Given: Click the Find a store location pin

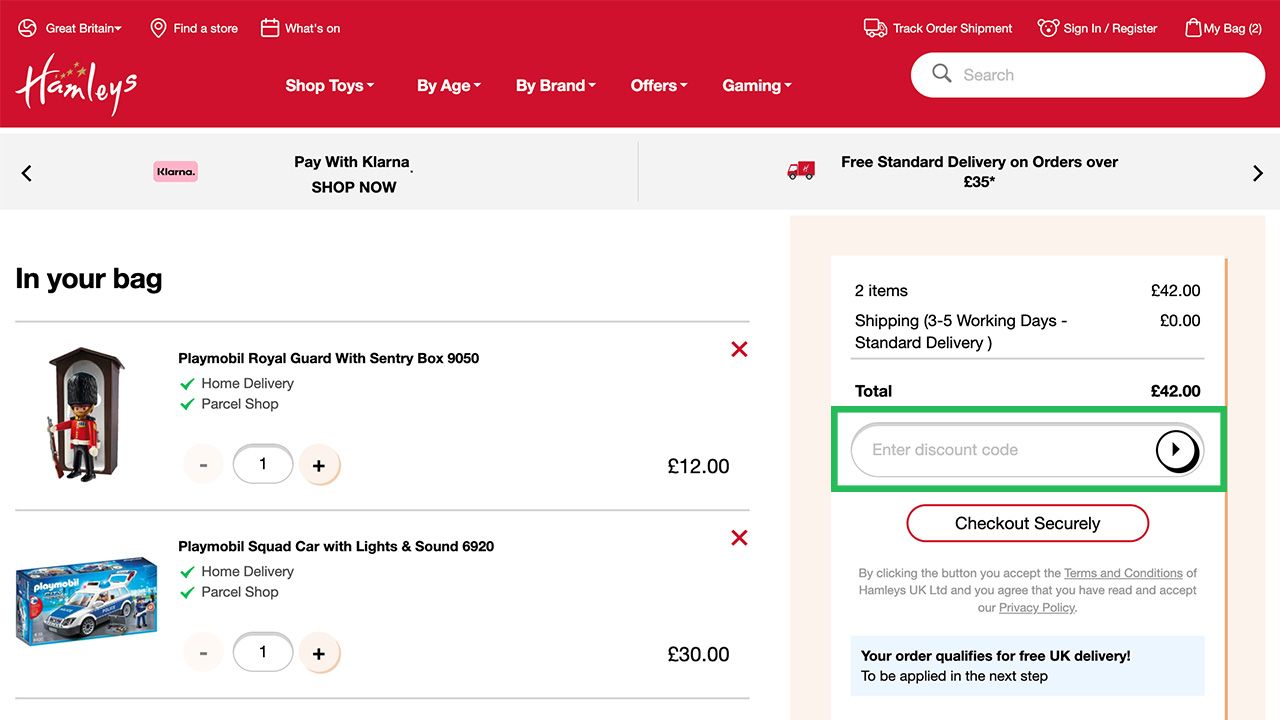Looking at the screenshot, I should tap(158, 28).
